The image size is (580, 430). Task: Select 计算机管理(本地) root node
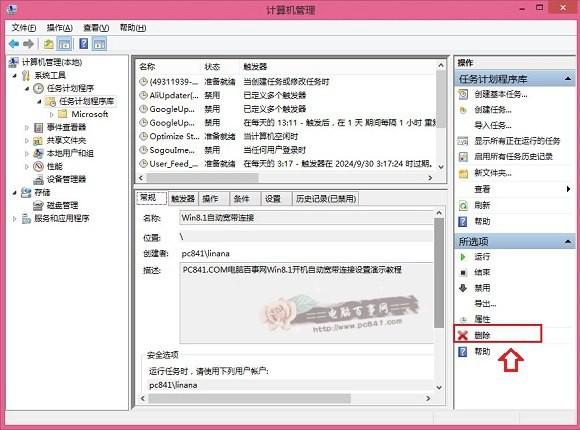tap(52, 62)
